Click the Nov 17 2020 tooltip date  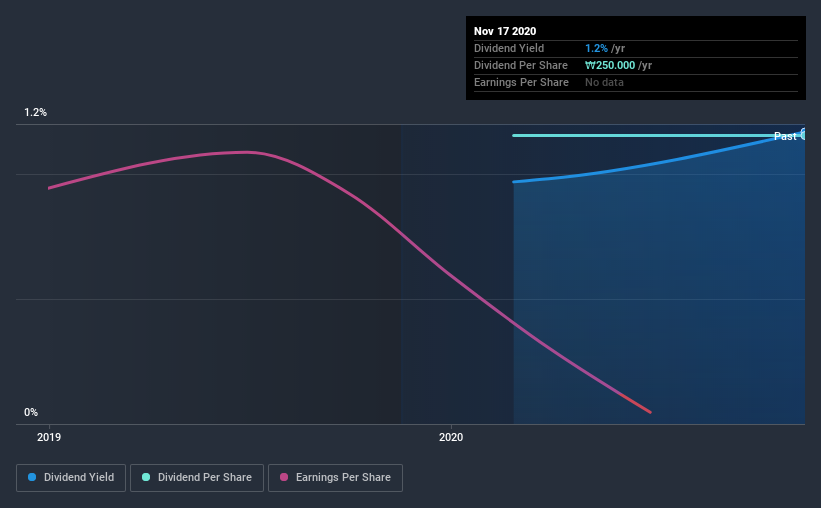coord(505,31)
